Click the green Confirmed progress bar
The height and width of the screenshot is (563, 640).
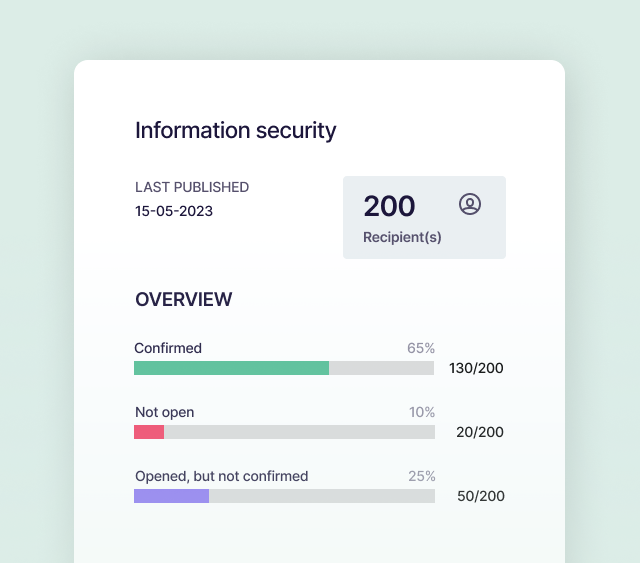pyautogui.click(x=231, y=368)
